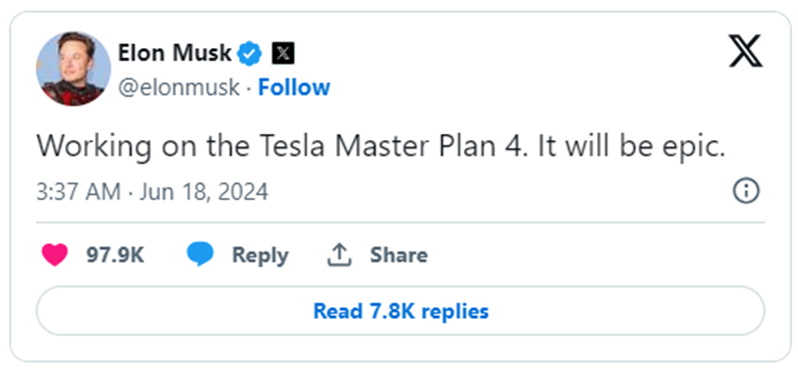The width and height of the screenshot is (798, 370).
Task: Follow the @elonmusk account
Action: click(x=294, y=87)
